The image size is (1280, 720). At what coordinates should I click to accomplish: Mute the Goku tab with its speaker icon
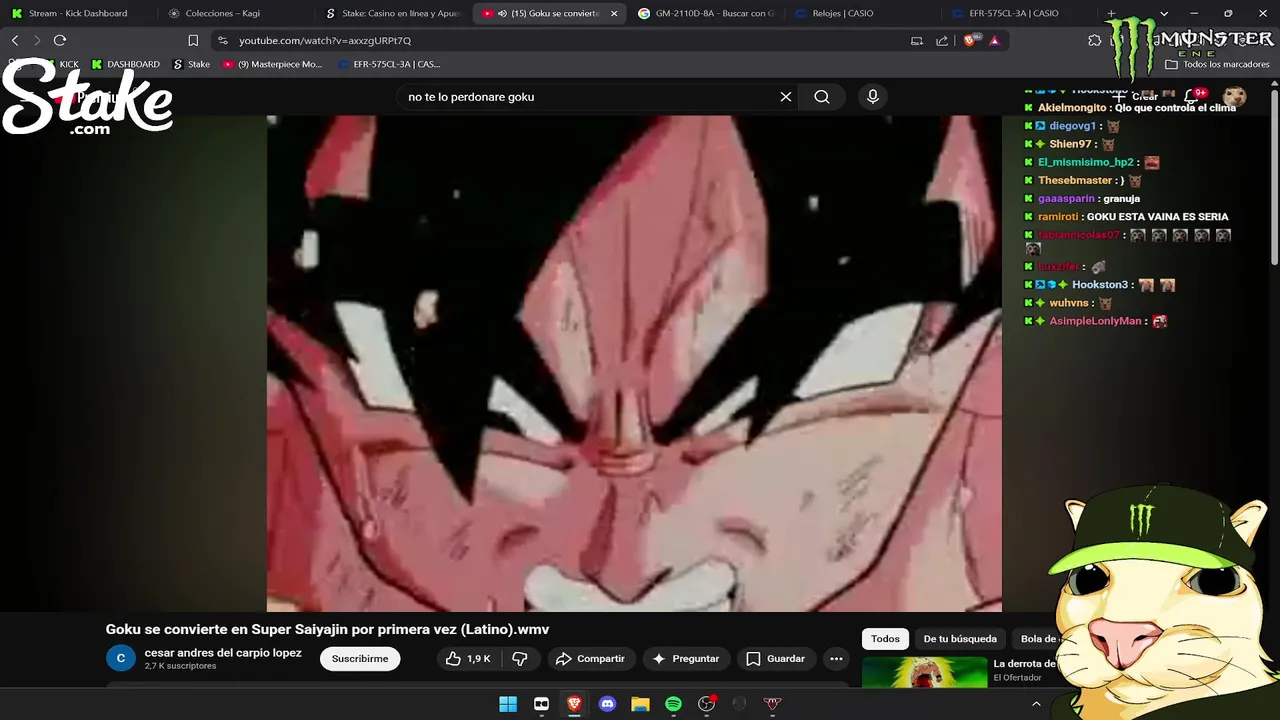click(503, 13)
